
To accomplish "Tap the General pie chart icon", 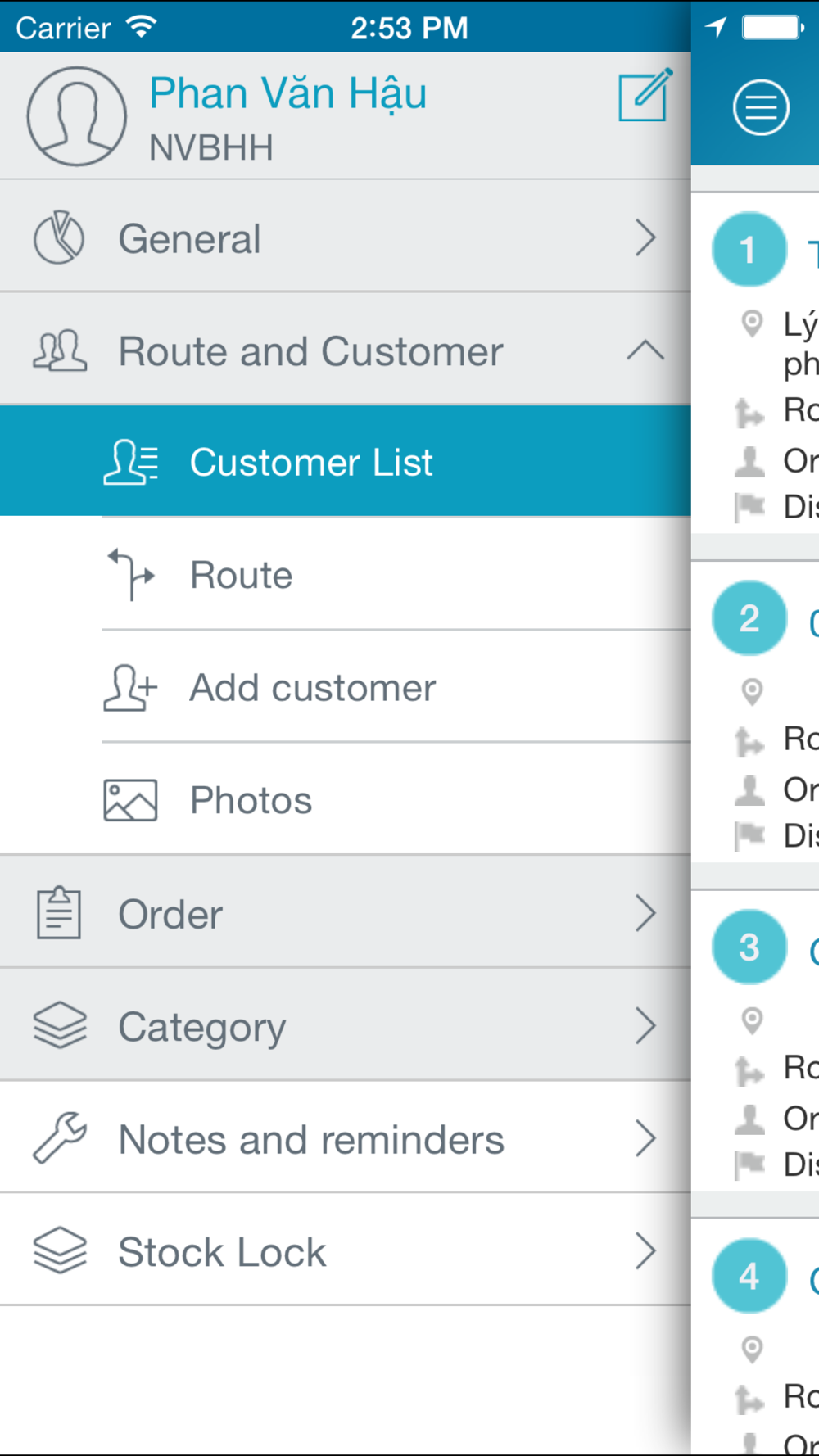I will [x=59, y=238].
